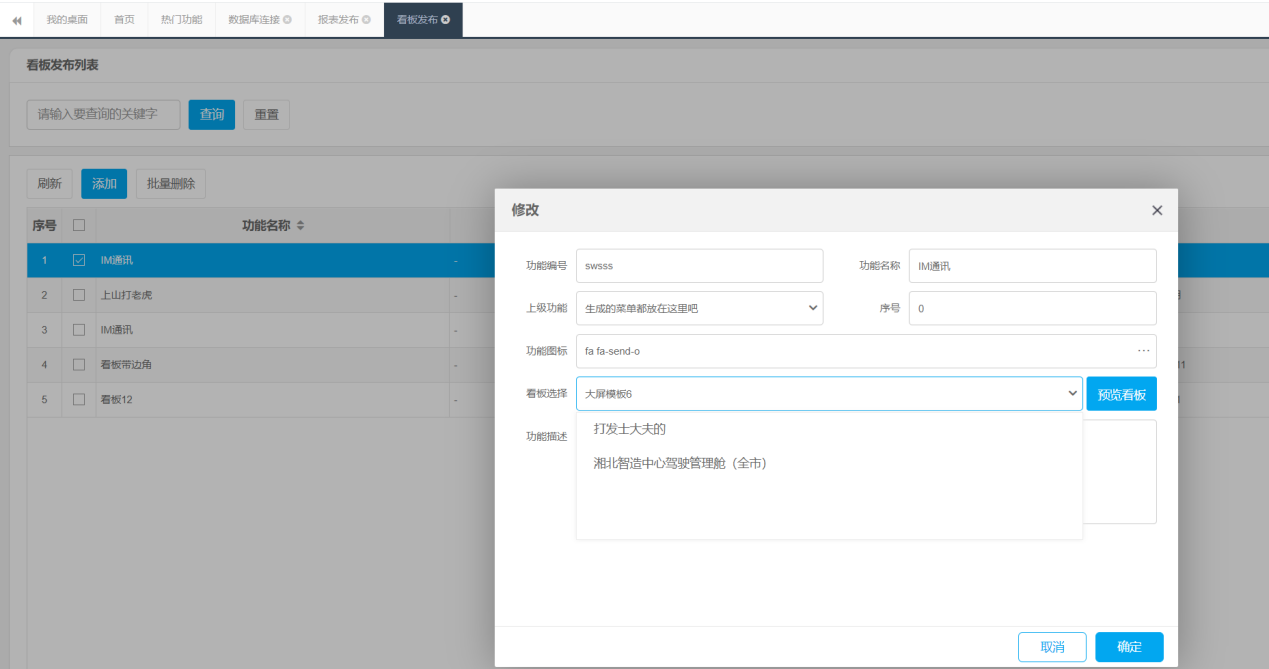Select 湘北智造中心驾驶管理舱 (全市) option
Screen dimensions: 1269x669
(680, 463)
